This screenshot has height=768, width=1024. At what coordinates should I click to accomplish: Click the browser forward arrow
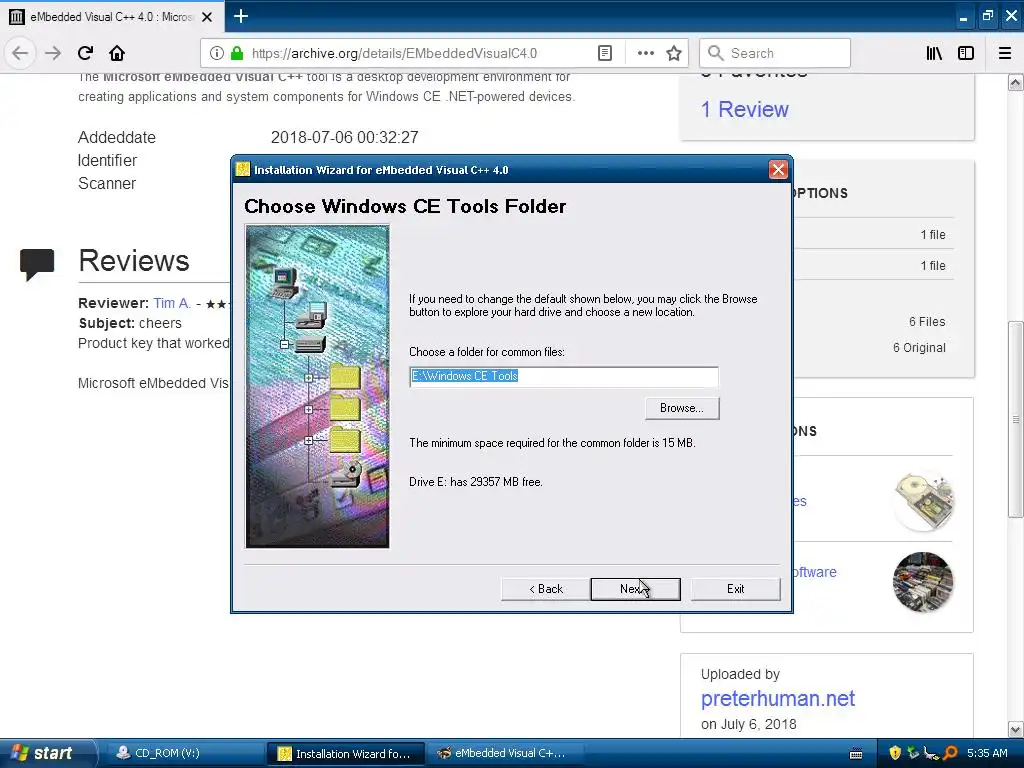point(53,54)
